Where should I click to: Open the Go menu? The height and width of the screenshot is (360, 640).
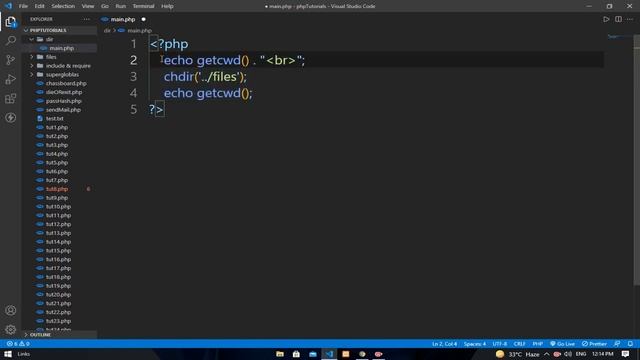coord(105,6)
